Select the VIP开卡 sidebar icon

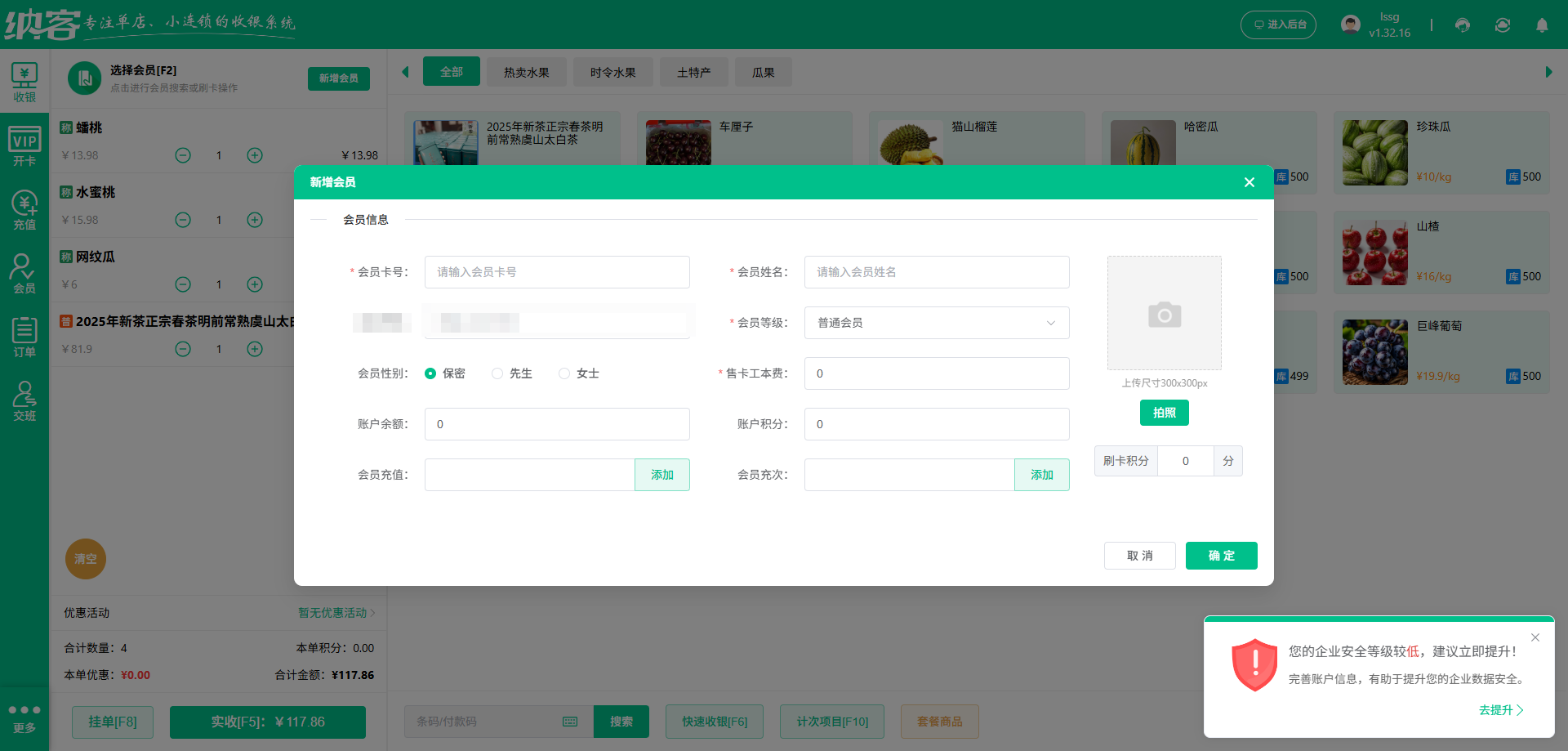pyautogui.click(x=24, y=145)
